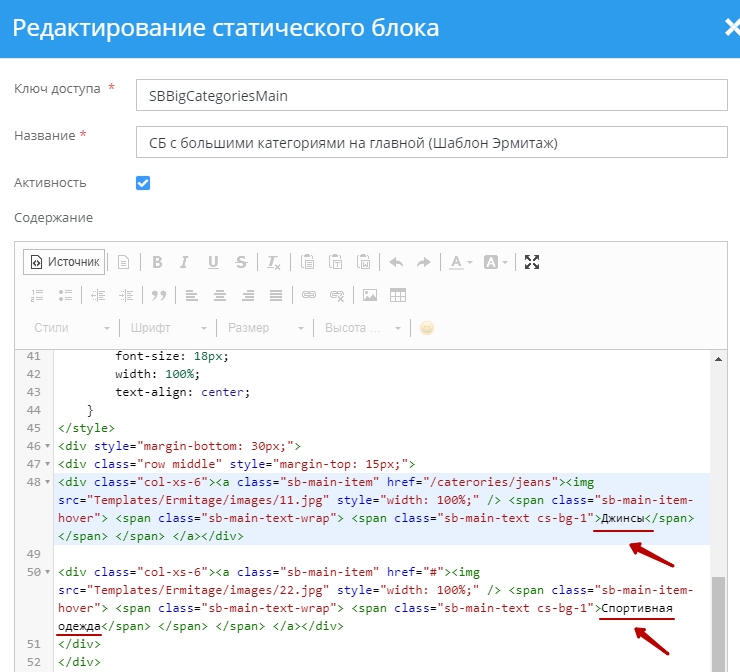Click the emoji smiley icon

tap(427, 328)
